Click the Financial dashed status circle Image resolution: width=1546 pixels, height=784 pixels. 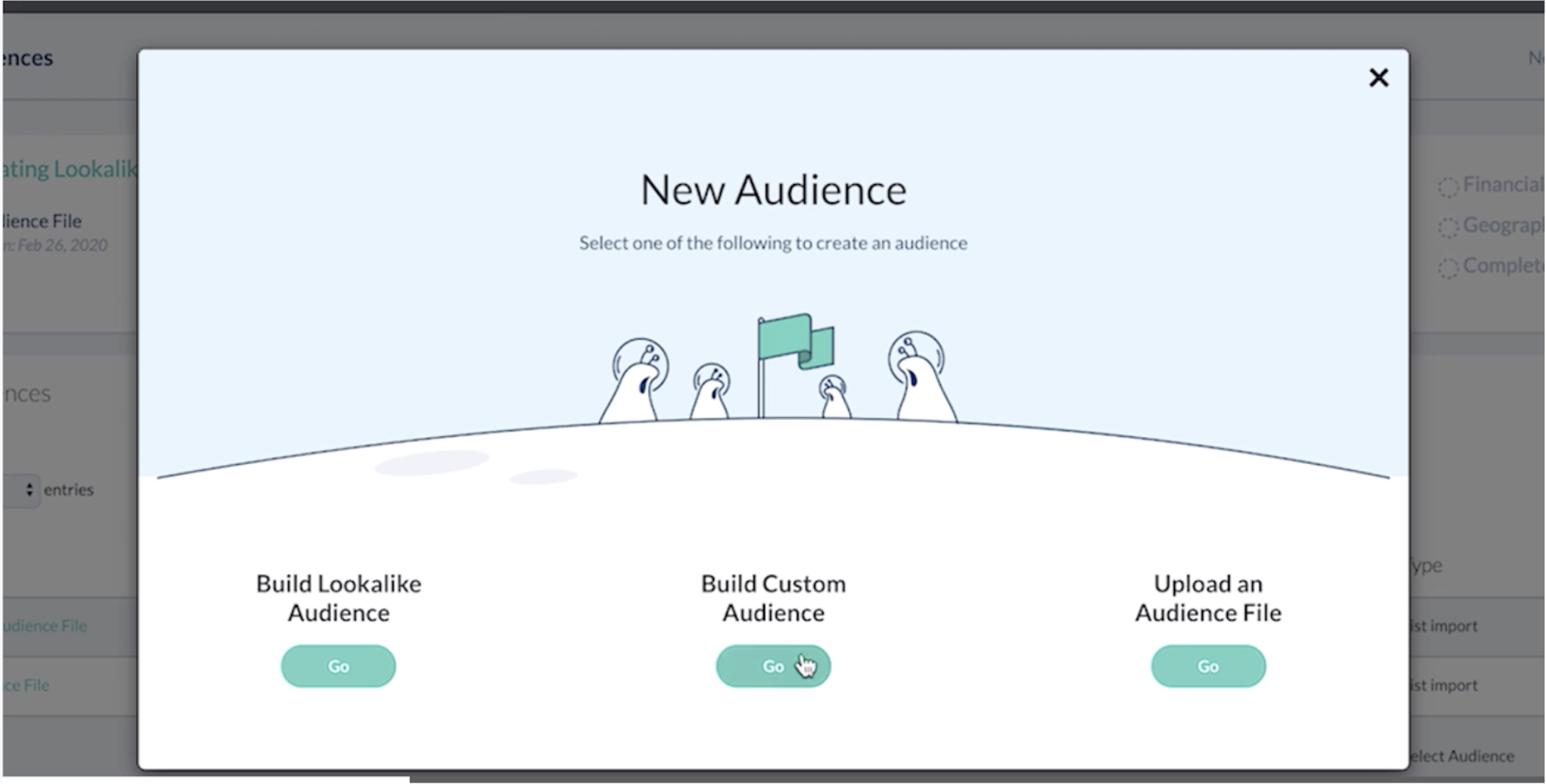tap(1448, 187)
